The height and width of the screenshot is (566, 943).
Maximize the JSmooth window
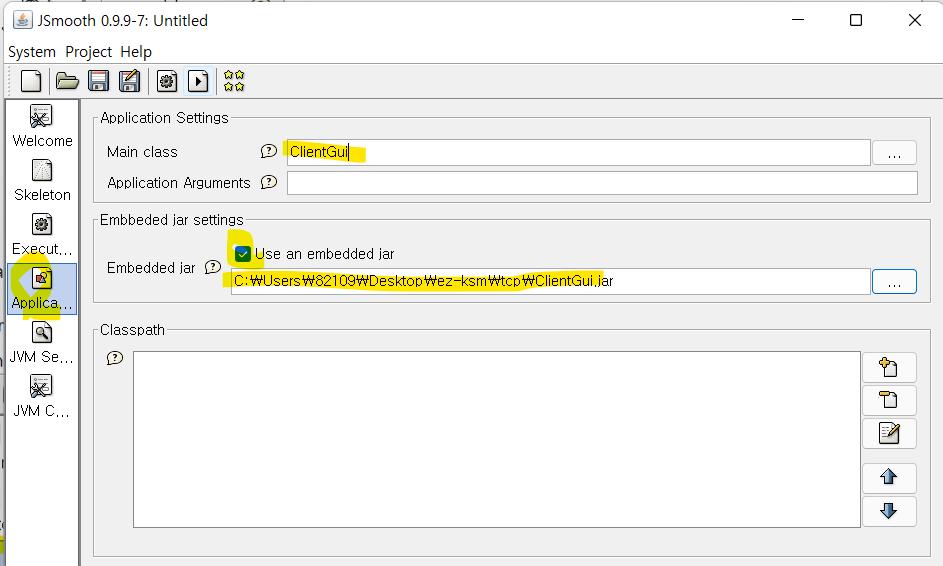[x=856, y=20]
